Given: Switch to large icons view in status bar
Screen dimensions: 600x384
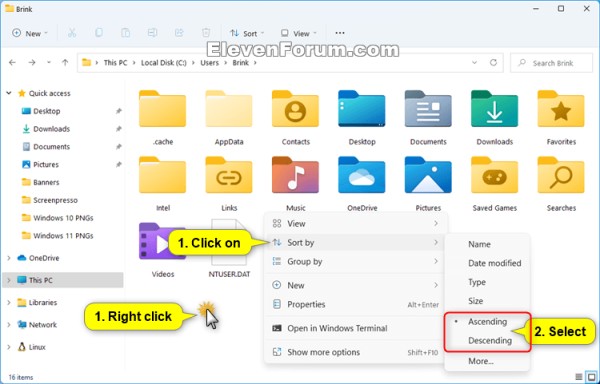Looking at the screenshot, I should (591, 377).
